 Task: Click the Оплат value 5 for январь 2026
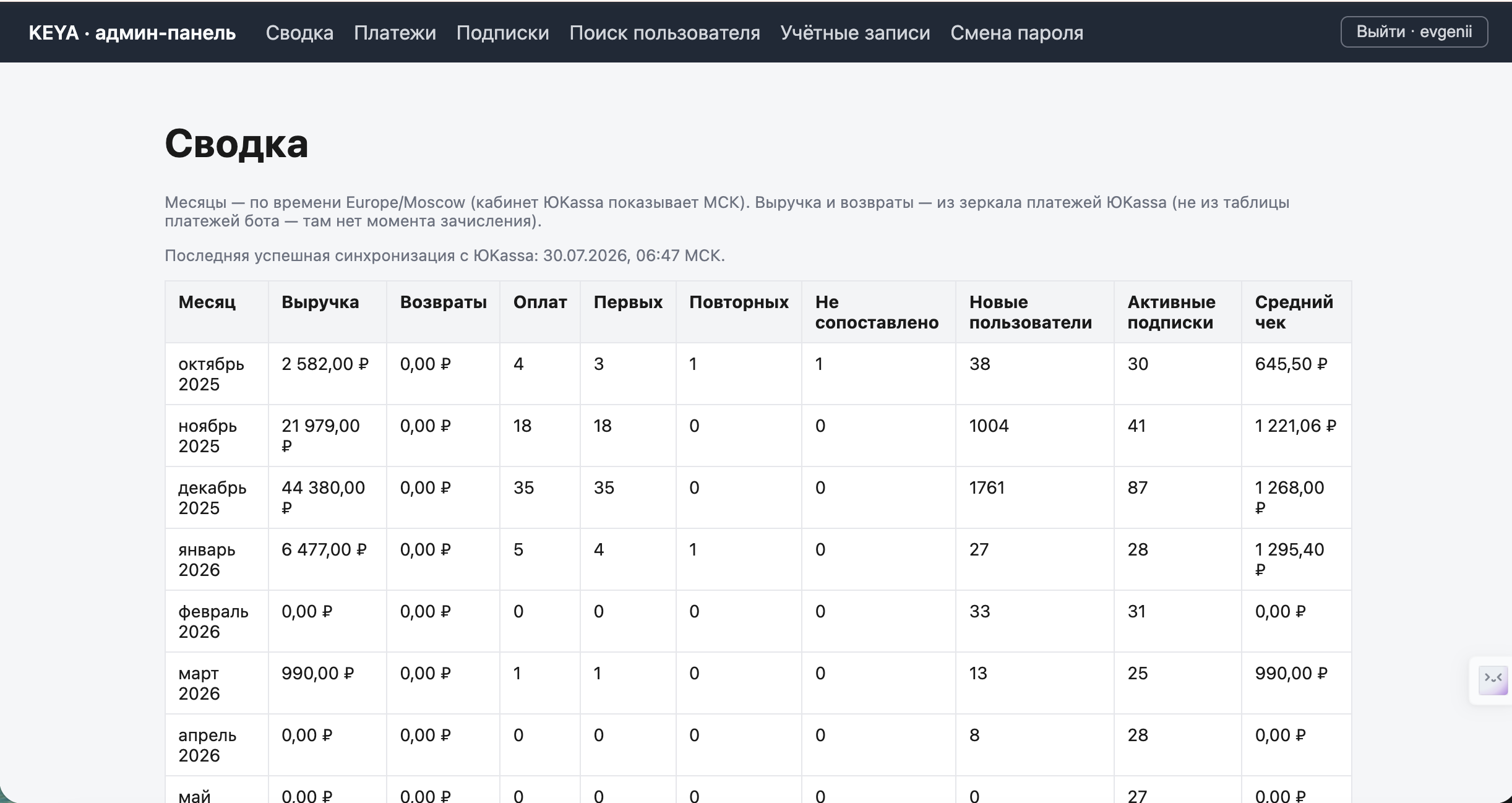click(x=518, y=549)
